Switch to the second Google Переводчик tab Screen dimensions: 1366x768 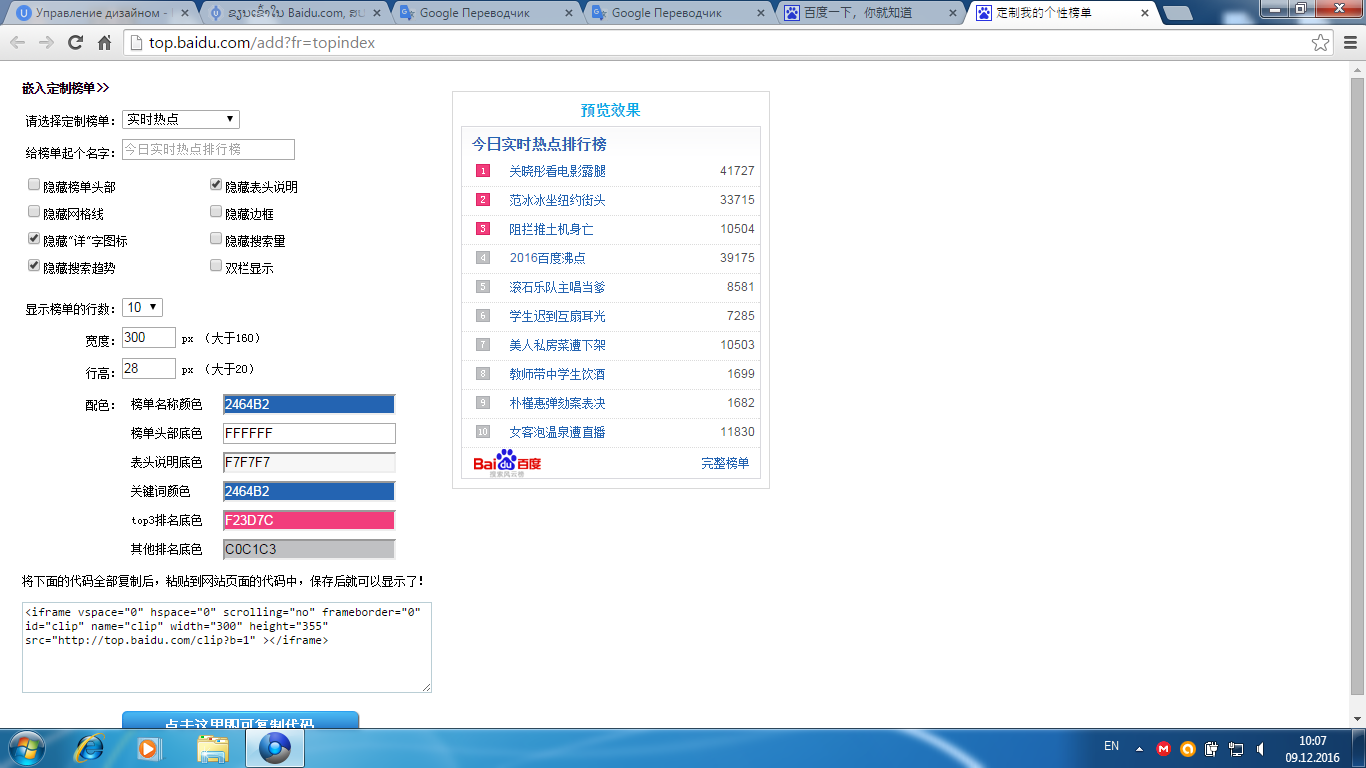pyautogui.click(x=677, y=13)
